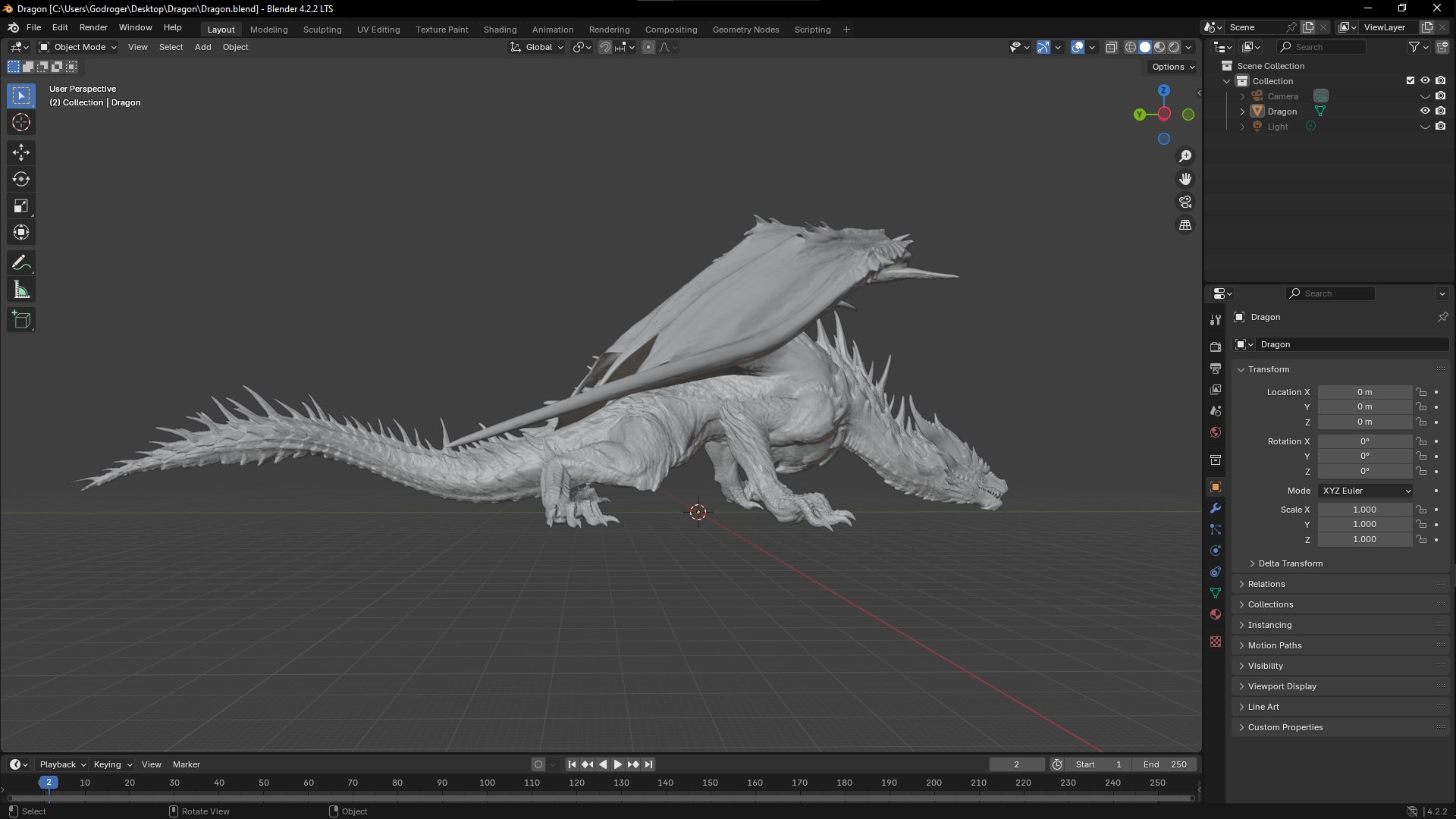Click the zoom view magnifier icon
Image resolution: width=1456 pixels, height=819 pixels.
(1185, 156)
